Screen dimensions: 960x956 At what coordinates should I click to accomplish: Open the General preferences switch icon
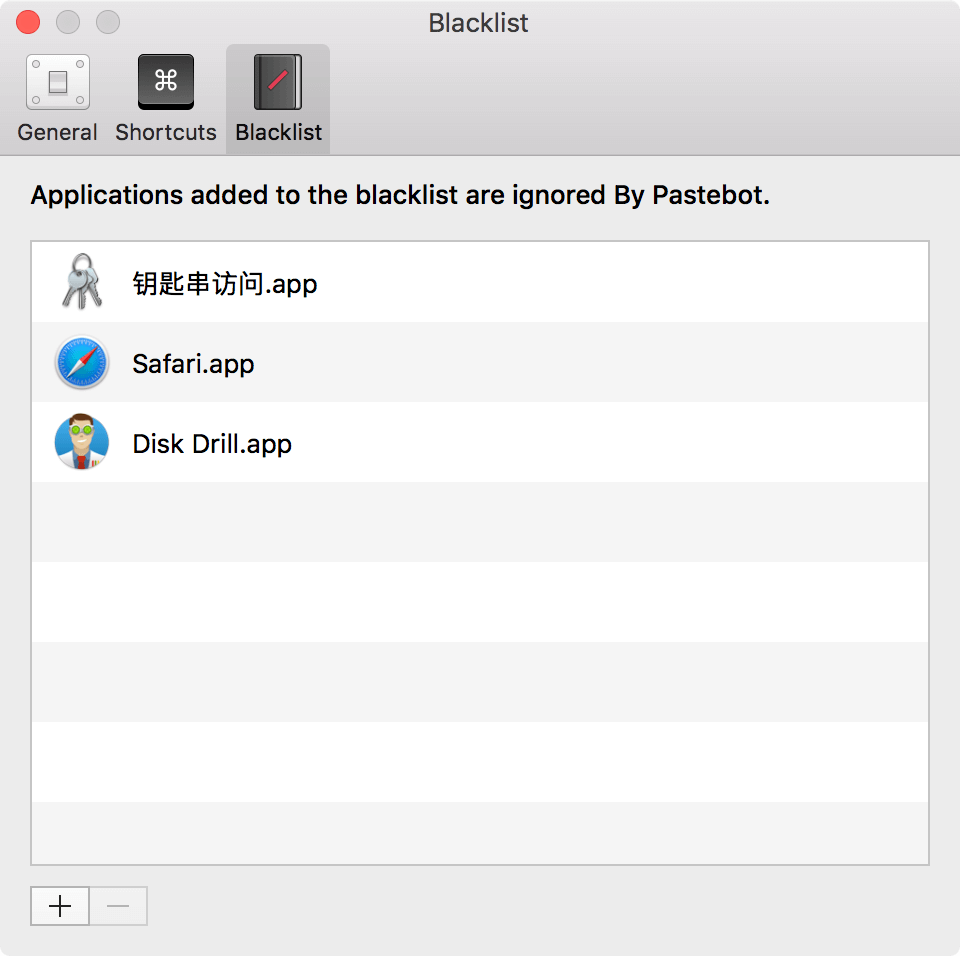[x=58, y=82]
